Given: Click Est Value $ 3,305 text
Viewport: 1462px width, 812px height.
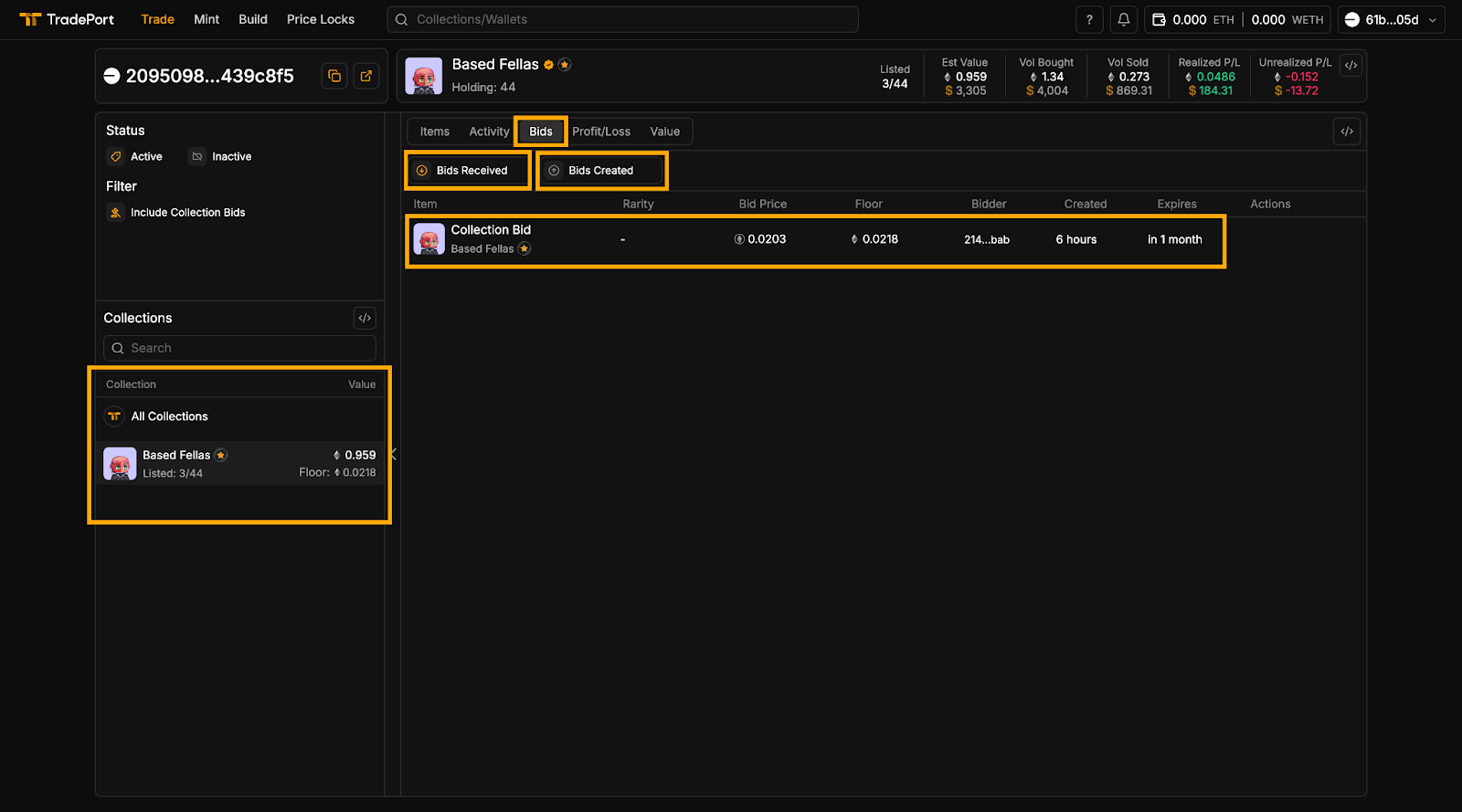Looking at the screenshot, I should click(966, 90).
